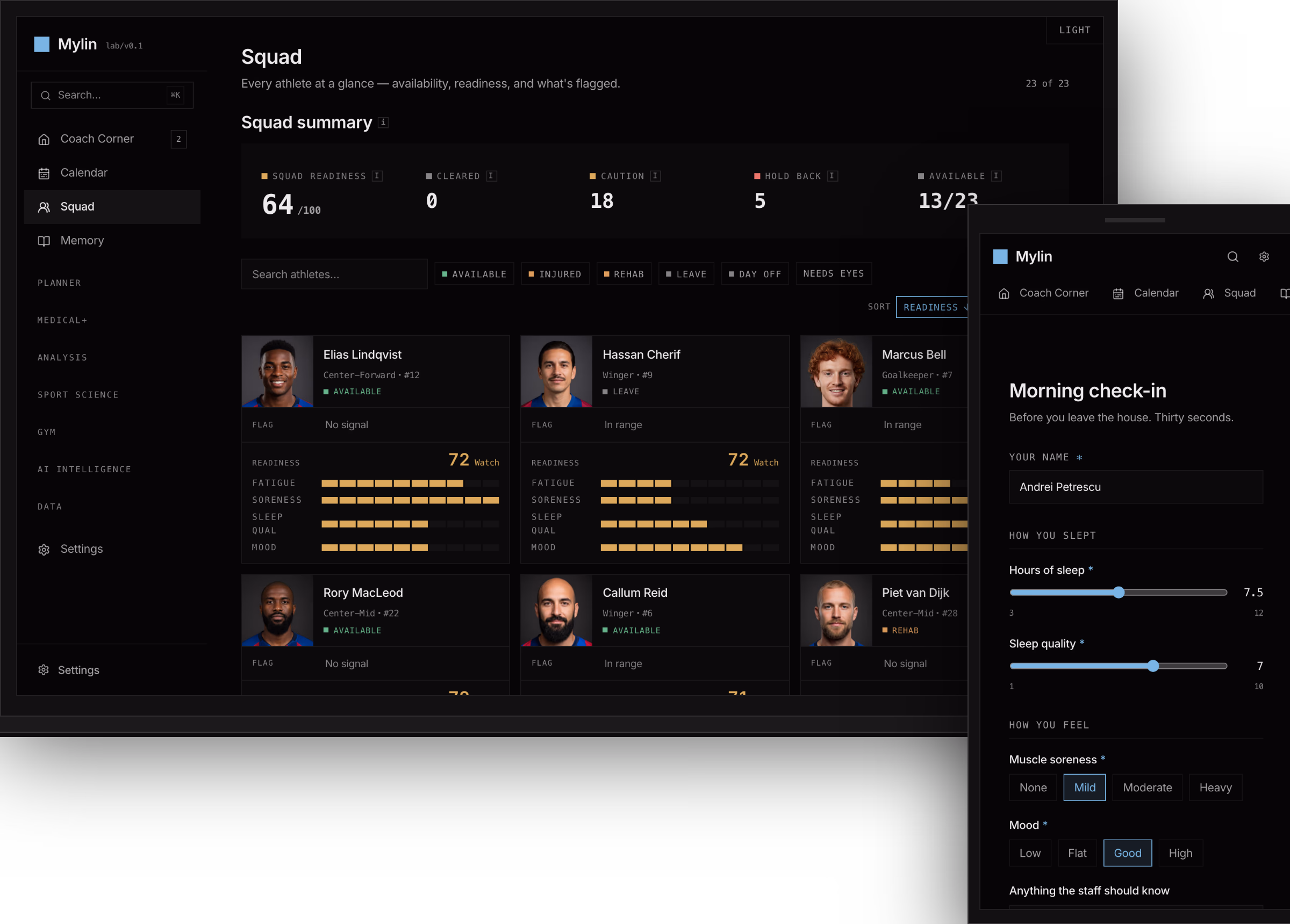1290x924 pixels.
Task: Click search magnifier icon in mobile check-in header
Action: click(1232, 256)
